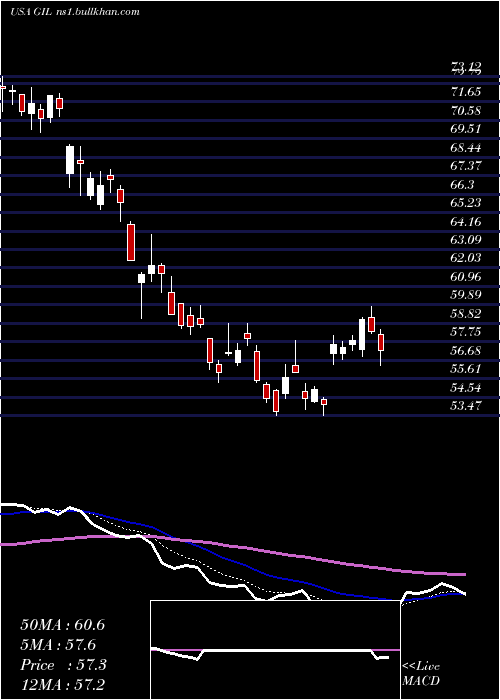Select the 53.47 price axis label
This screenshot has height=700, width=500.
(x=466, y=406)
